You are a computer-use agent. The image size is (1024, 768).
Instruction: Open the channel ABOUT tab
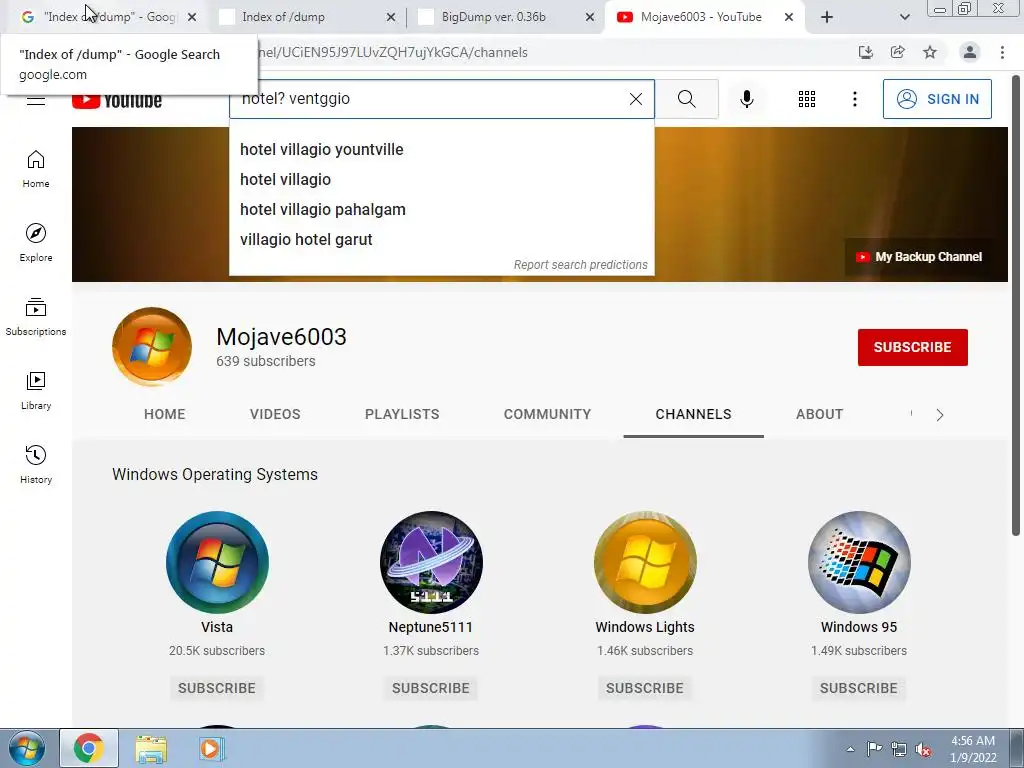click(820, 414)
